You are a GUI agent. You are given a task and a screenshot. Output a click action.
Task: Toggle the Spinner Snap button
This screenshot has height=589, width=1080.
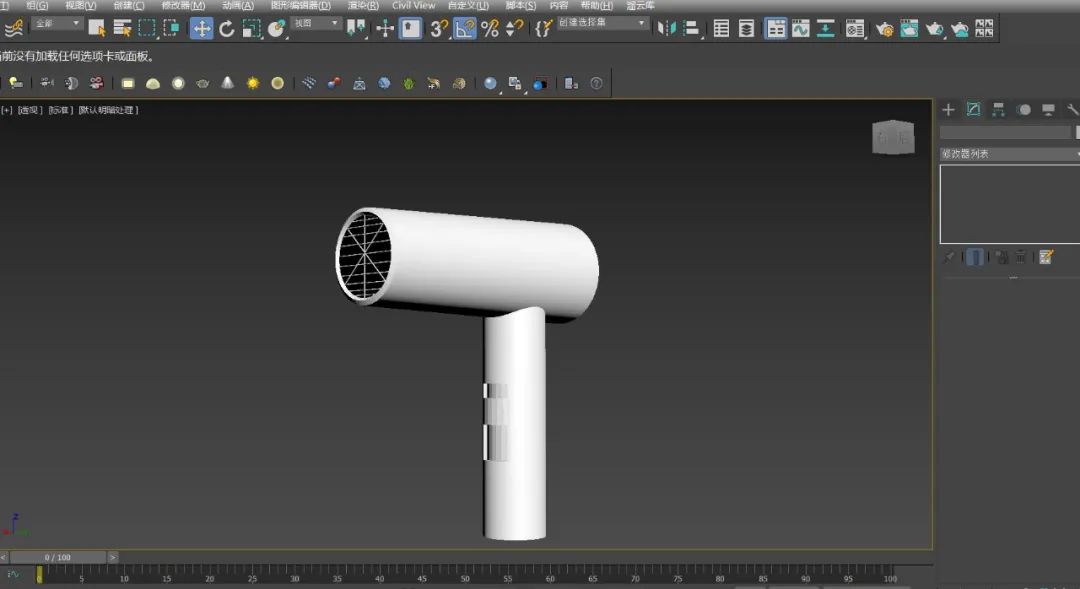[x=515, y=28]
